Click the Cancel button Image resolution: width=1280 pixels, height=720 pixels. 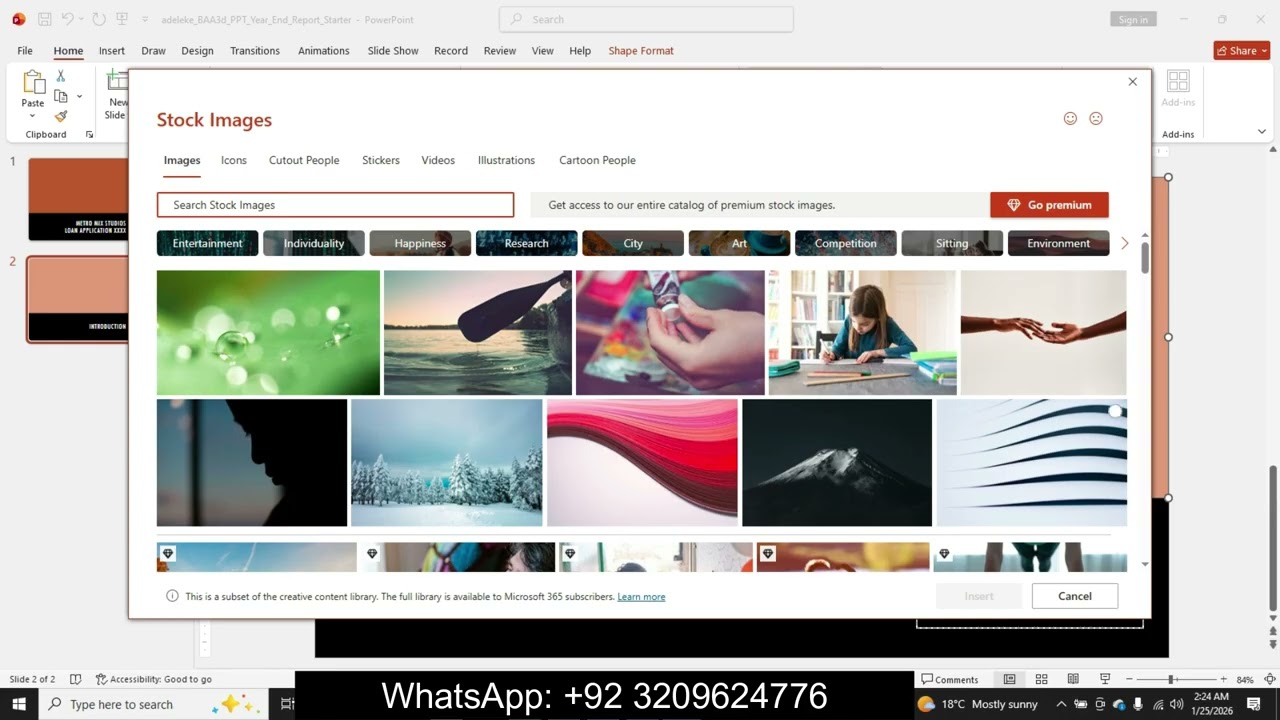(x=1075, y=596)
